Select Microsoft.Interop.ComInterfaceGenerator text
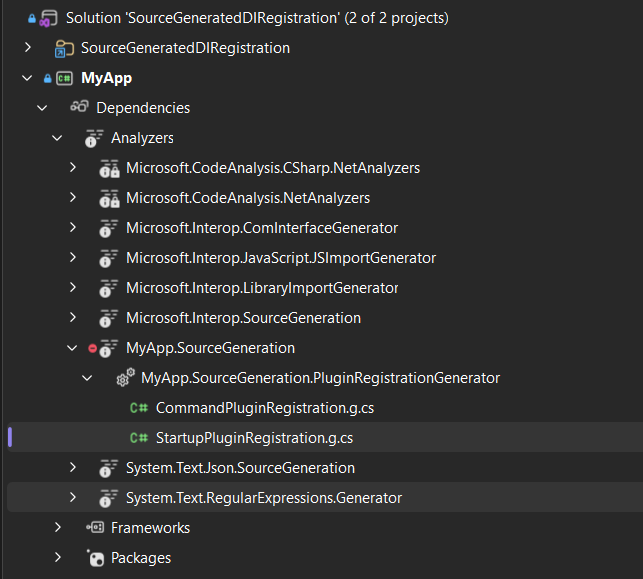This screenshot has height=579, width=643. click(x=262, y=228)
